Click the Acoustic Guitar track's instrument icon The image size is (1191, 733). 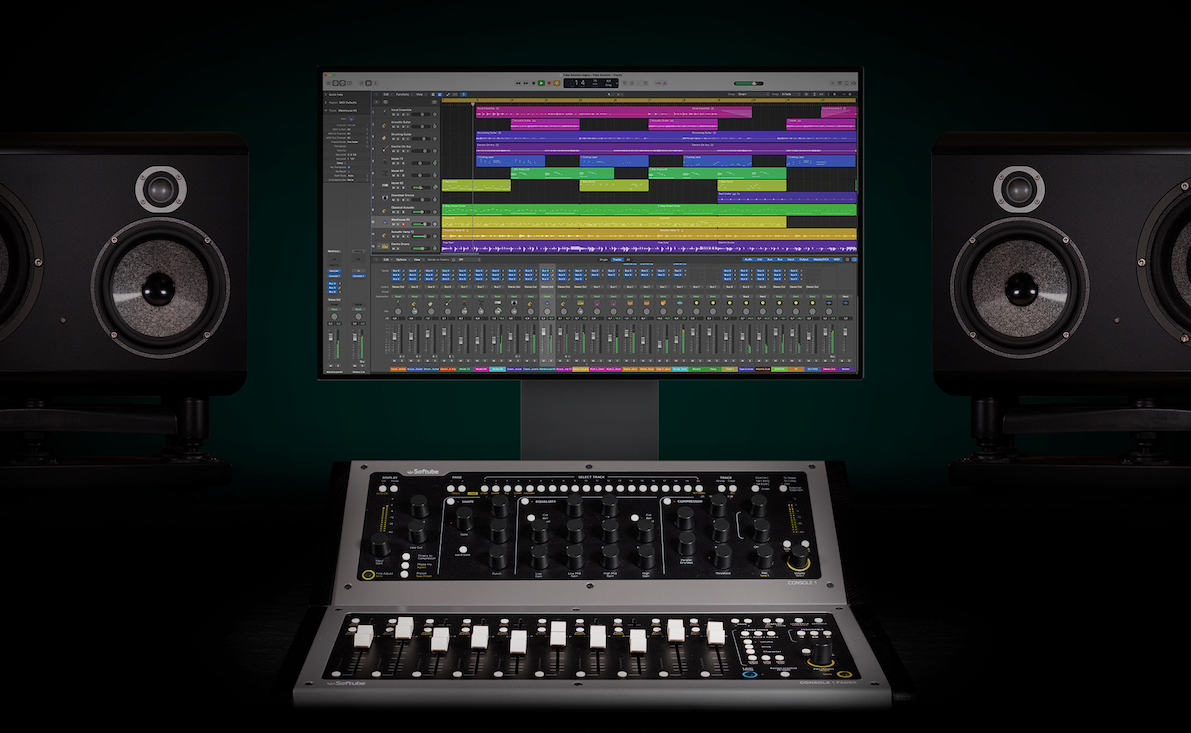(384, 125)
